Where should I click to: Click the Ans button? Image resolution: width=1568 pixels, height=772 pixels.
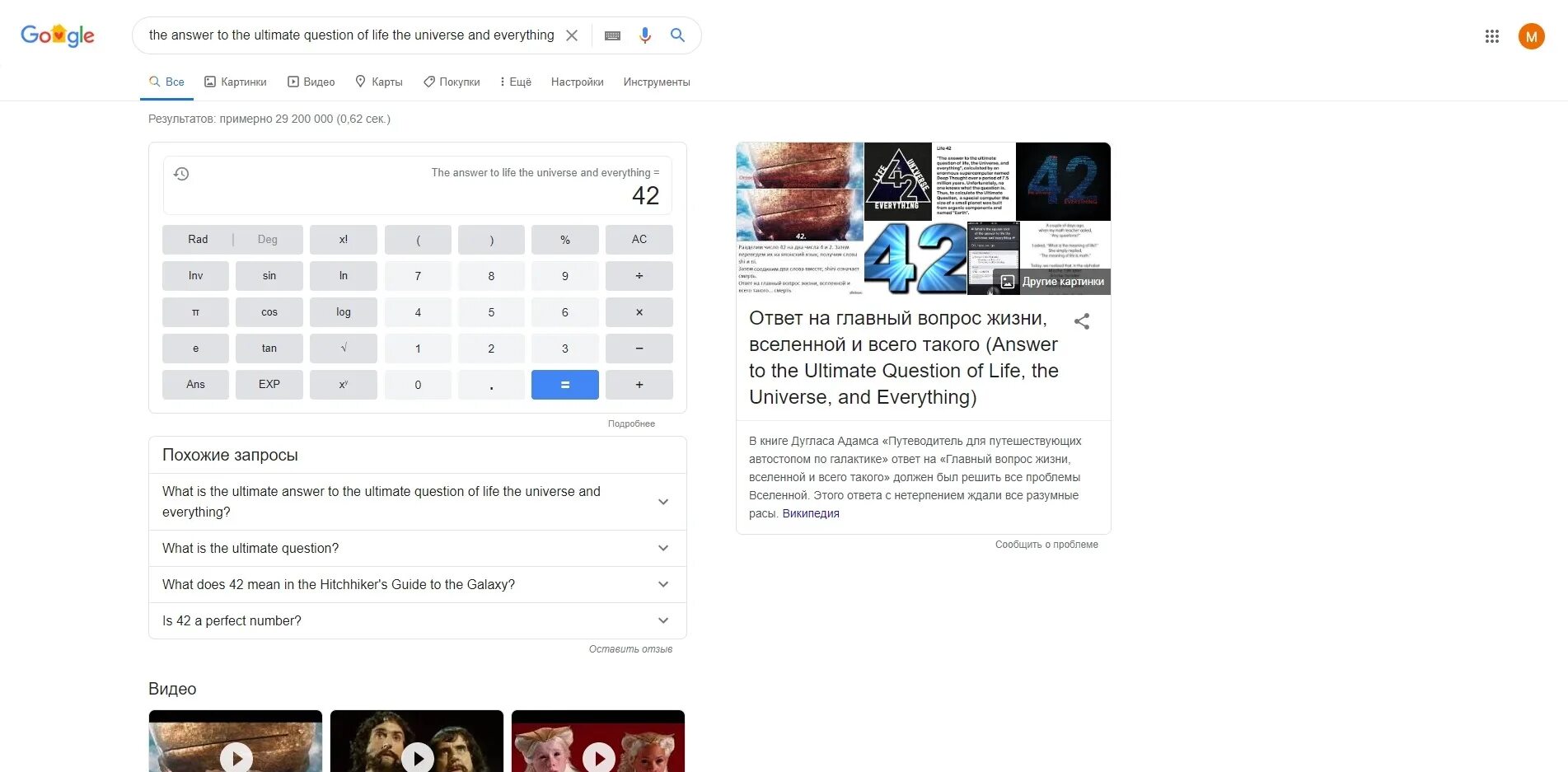pos(195,385)
